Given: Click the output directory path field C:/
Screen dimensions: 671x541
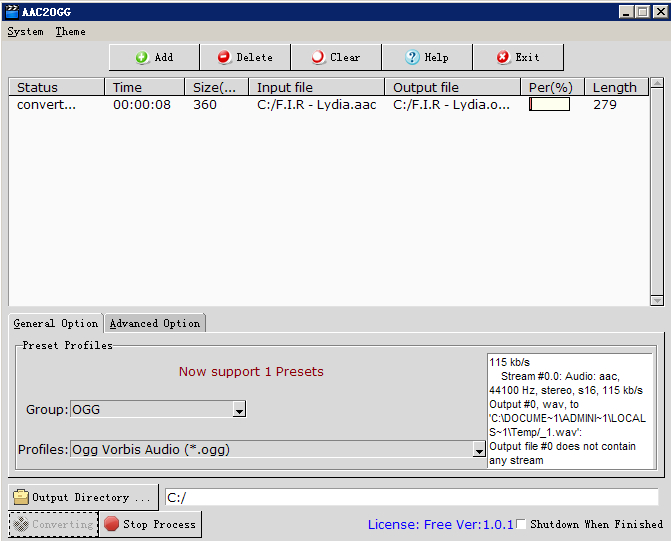Looking at the screenshot, I should pos(412,497).
